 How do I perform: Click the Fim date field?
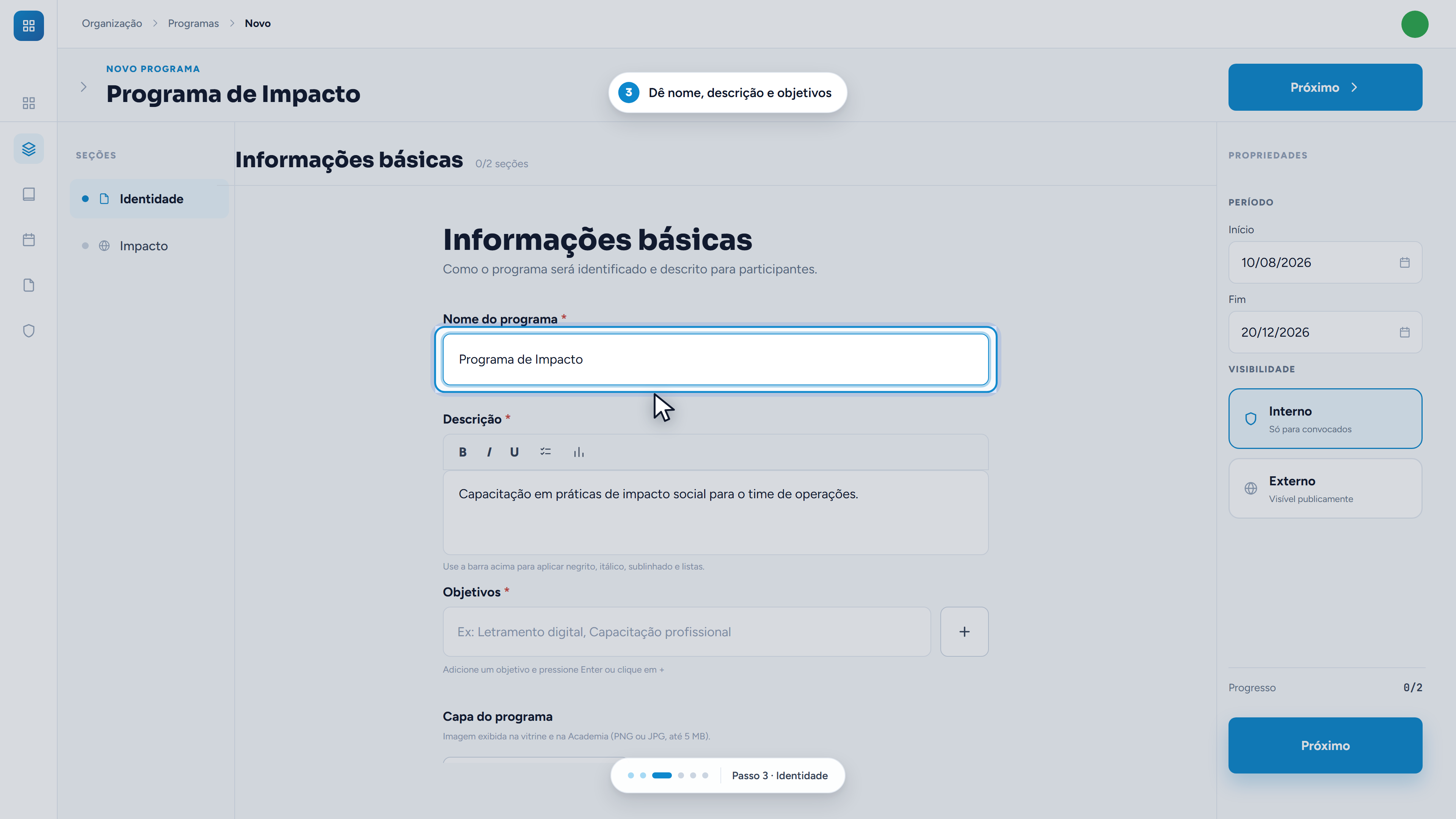(x=1325, y=333)
